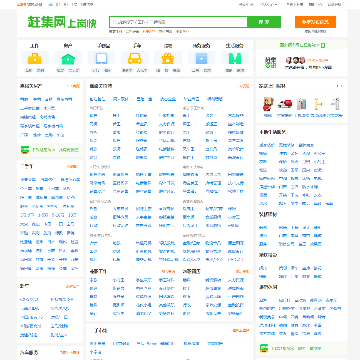
Task: Click the green app icon in left sidebar banner
Action: tap(25, 150)
